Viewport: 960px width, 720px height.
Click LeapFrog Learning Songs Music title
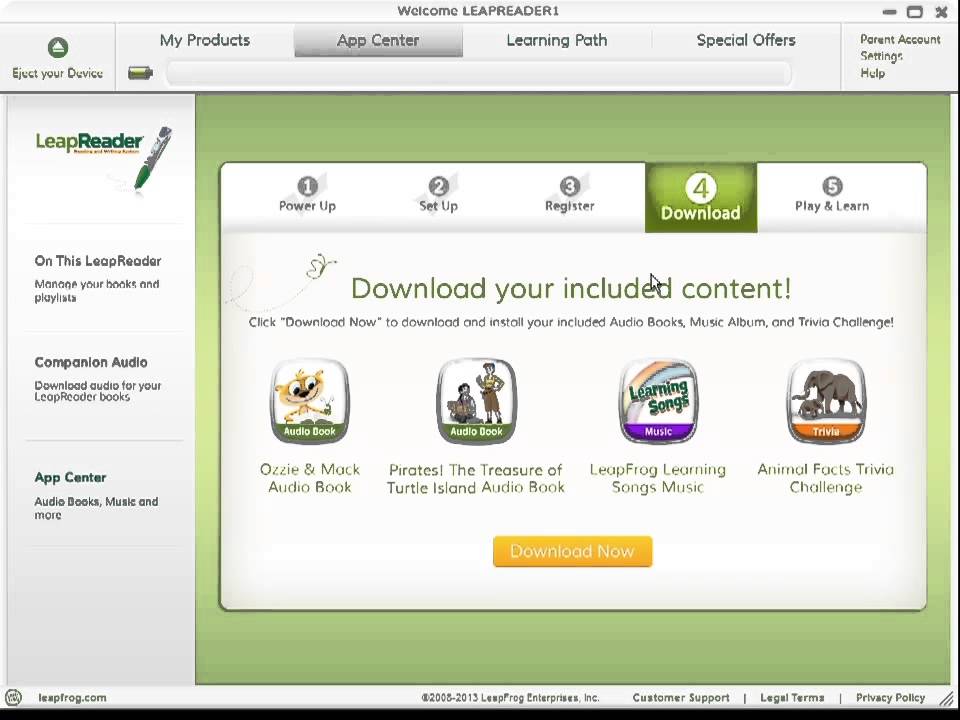click(658, 478)
